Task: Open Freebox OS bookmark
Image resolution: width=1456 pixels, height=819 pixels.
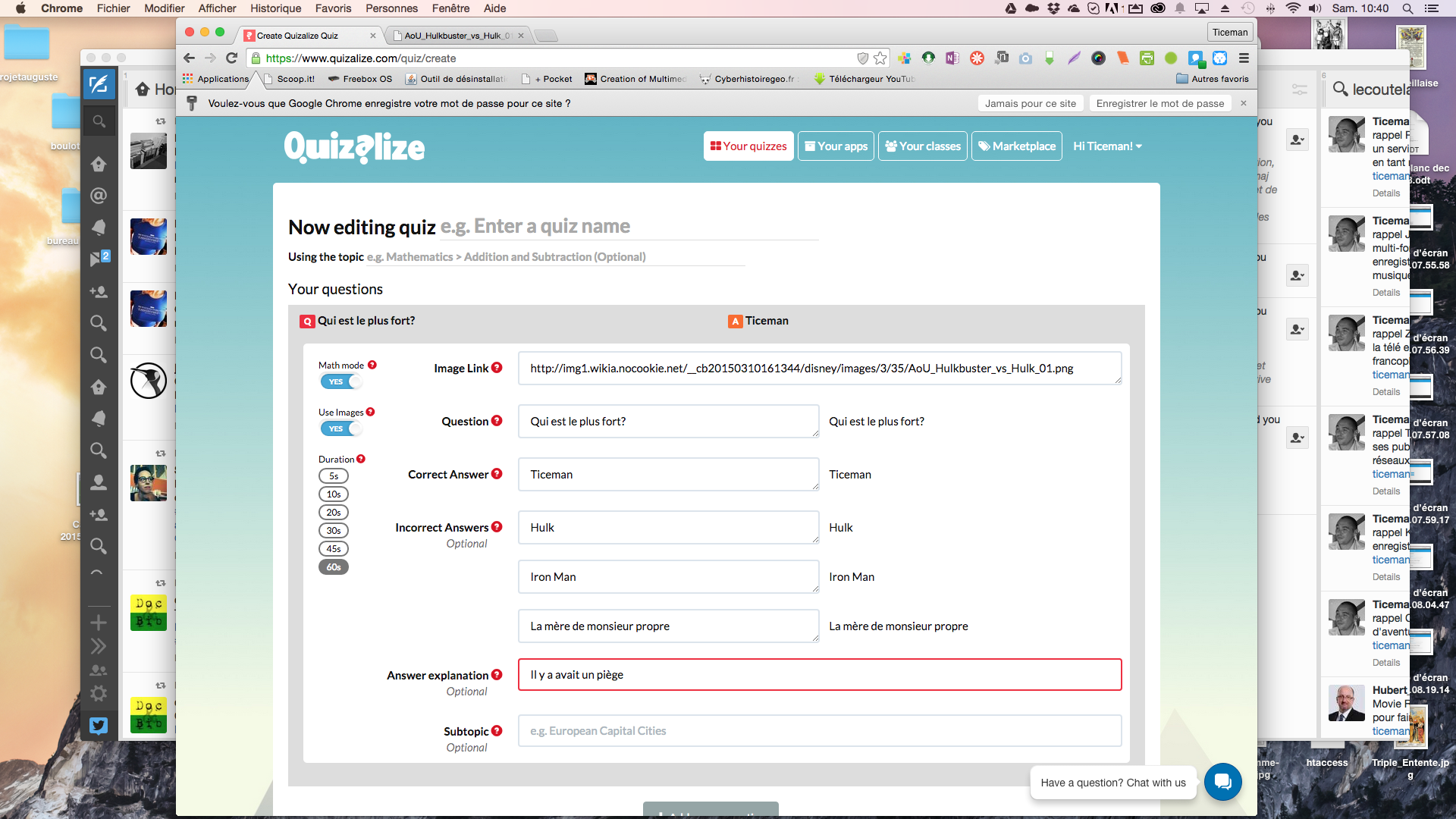Action: (360, 79)
